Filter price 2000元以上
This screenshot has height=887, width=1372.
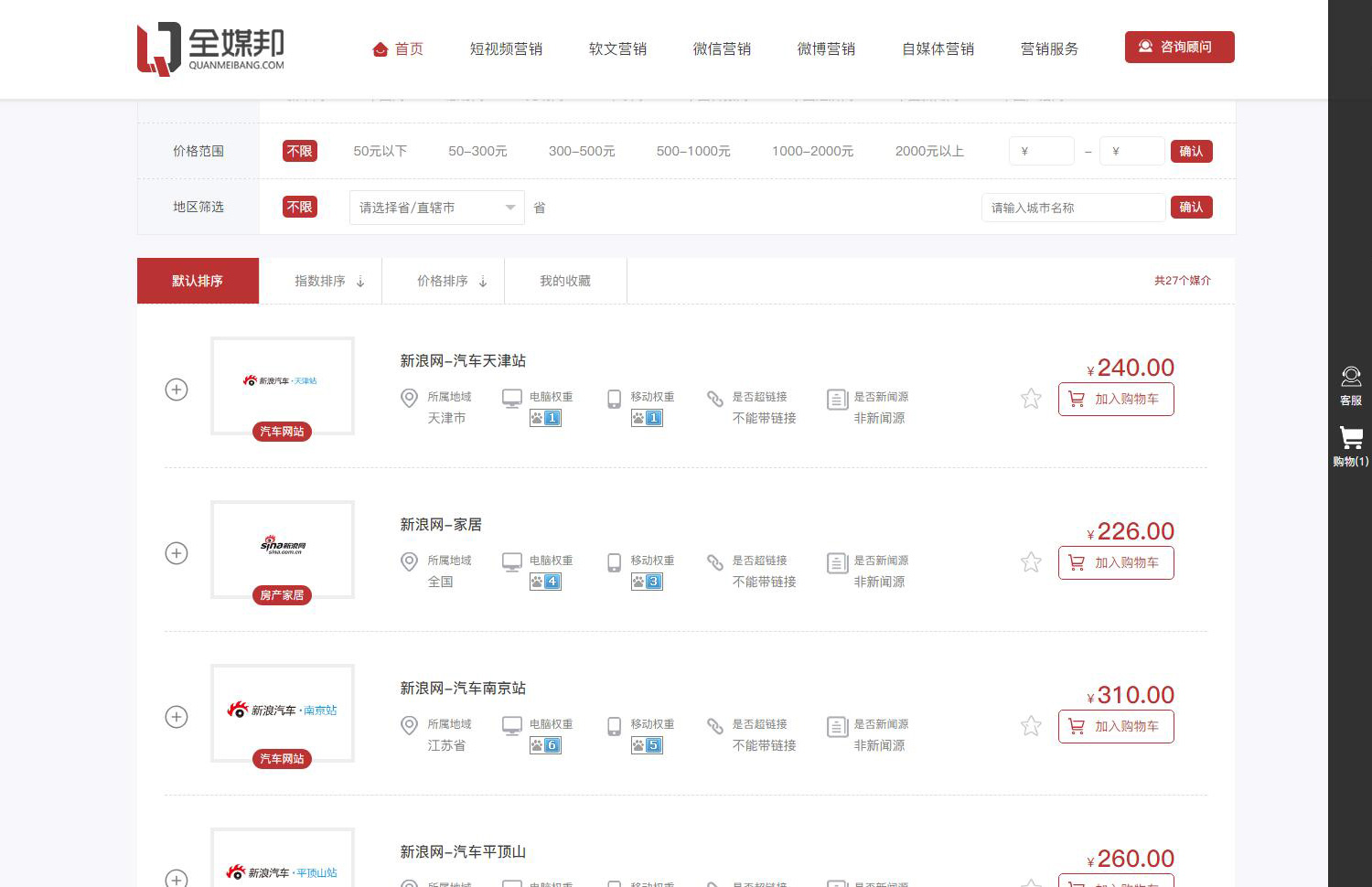929,151
